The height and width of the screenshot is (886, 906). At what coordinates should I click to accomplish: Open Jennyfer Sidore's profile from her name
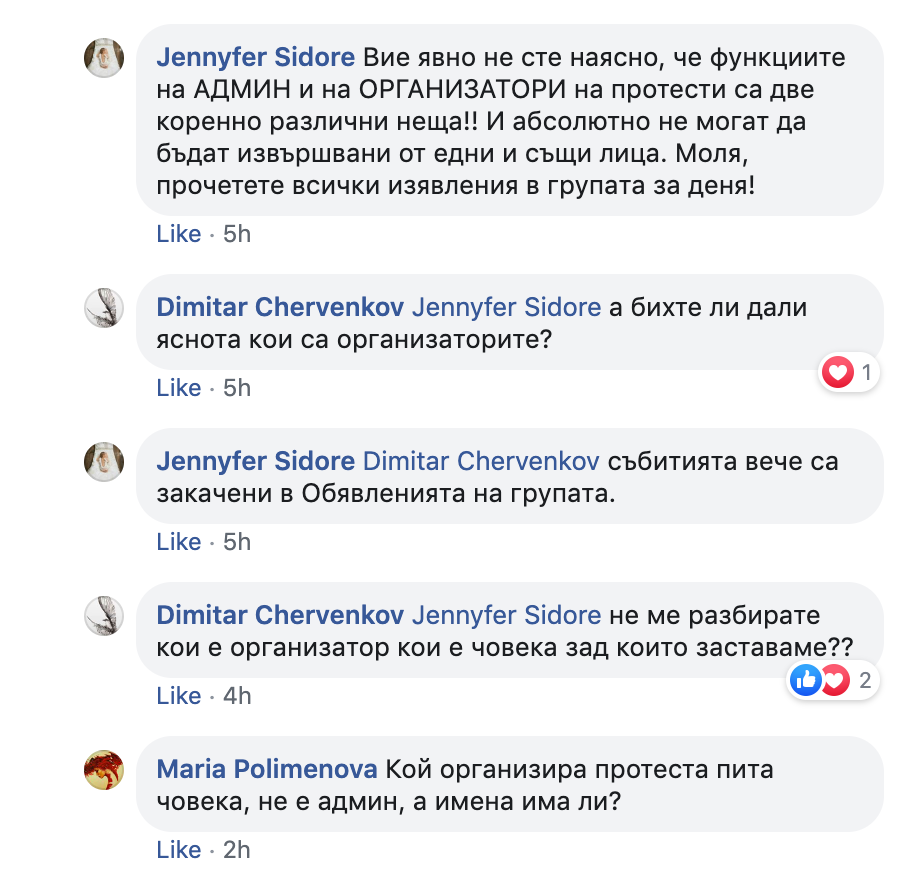(255, 57)
